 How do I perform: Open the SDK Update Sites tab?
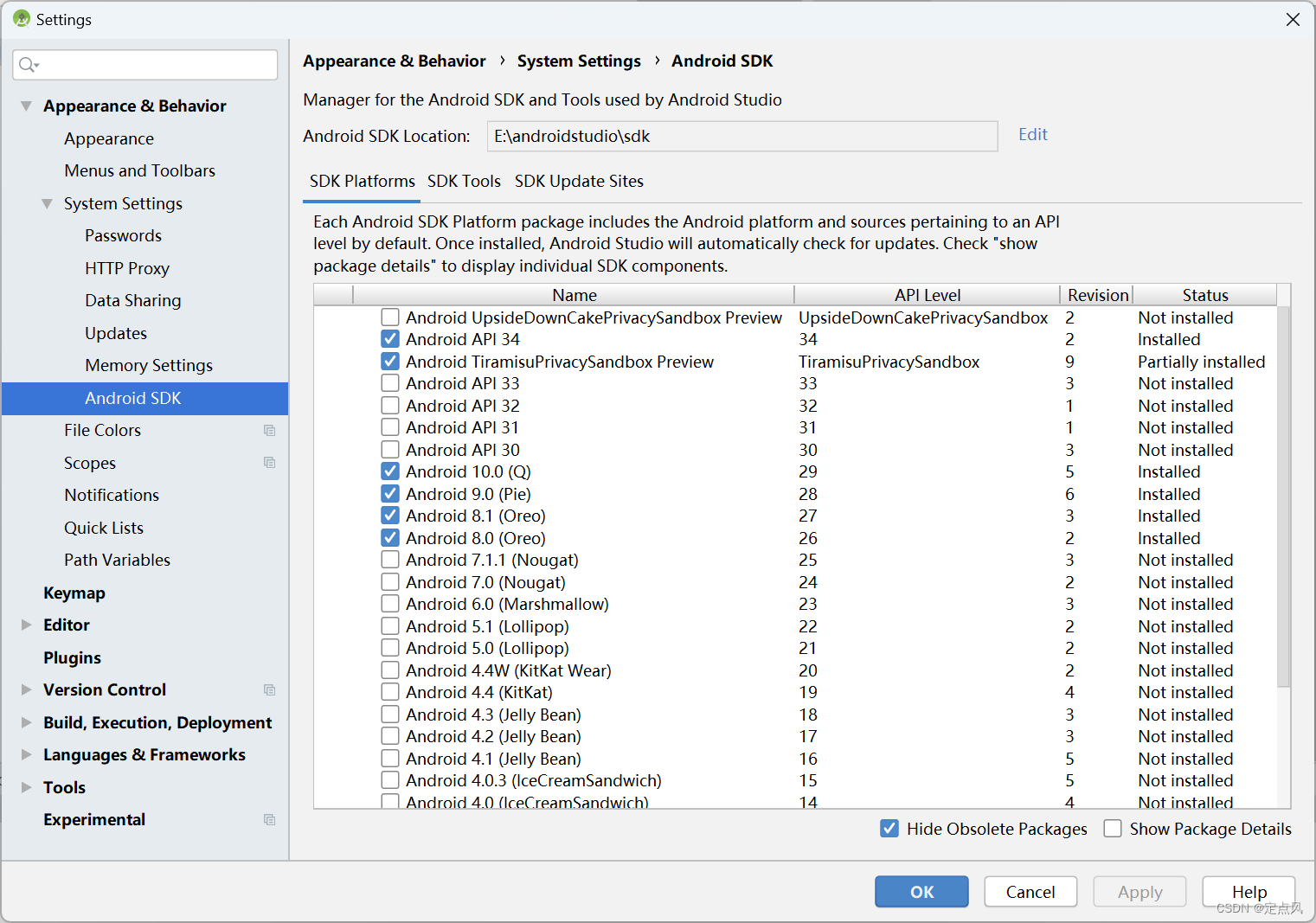click(x=579, y=182)
